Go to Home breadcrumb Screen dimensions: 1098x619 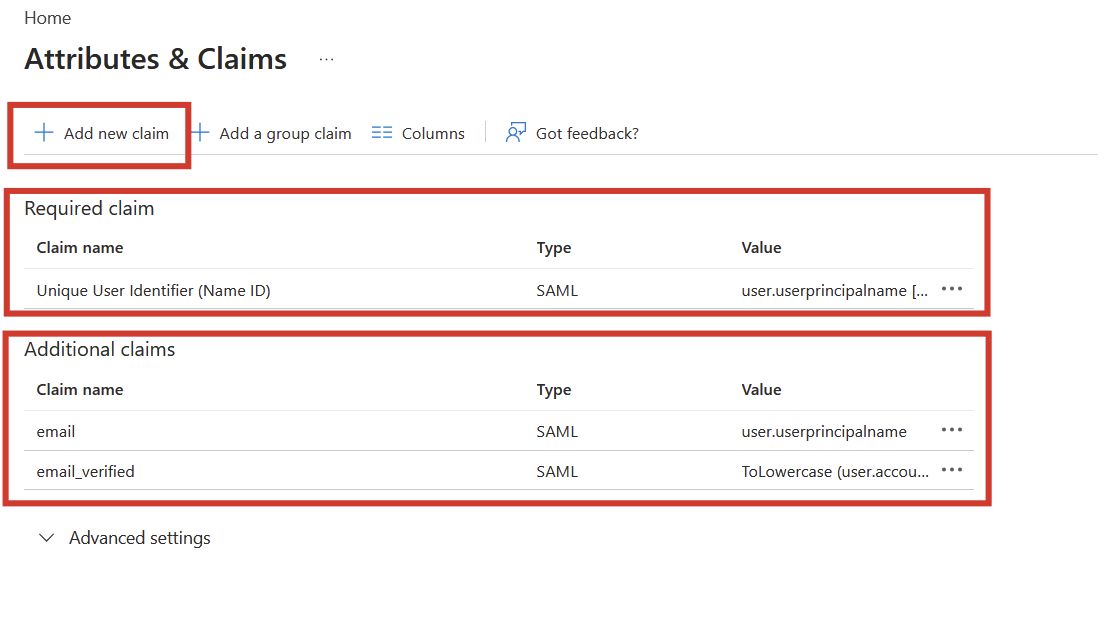(x=47, y=18)
